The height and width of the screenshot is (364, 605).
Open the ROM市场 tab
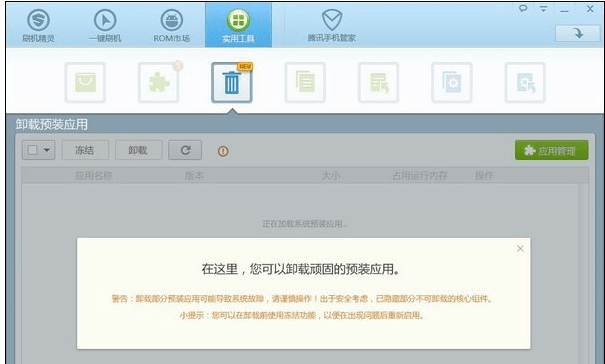coord(172,25)
